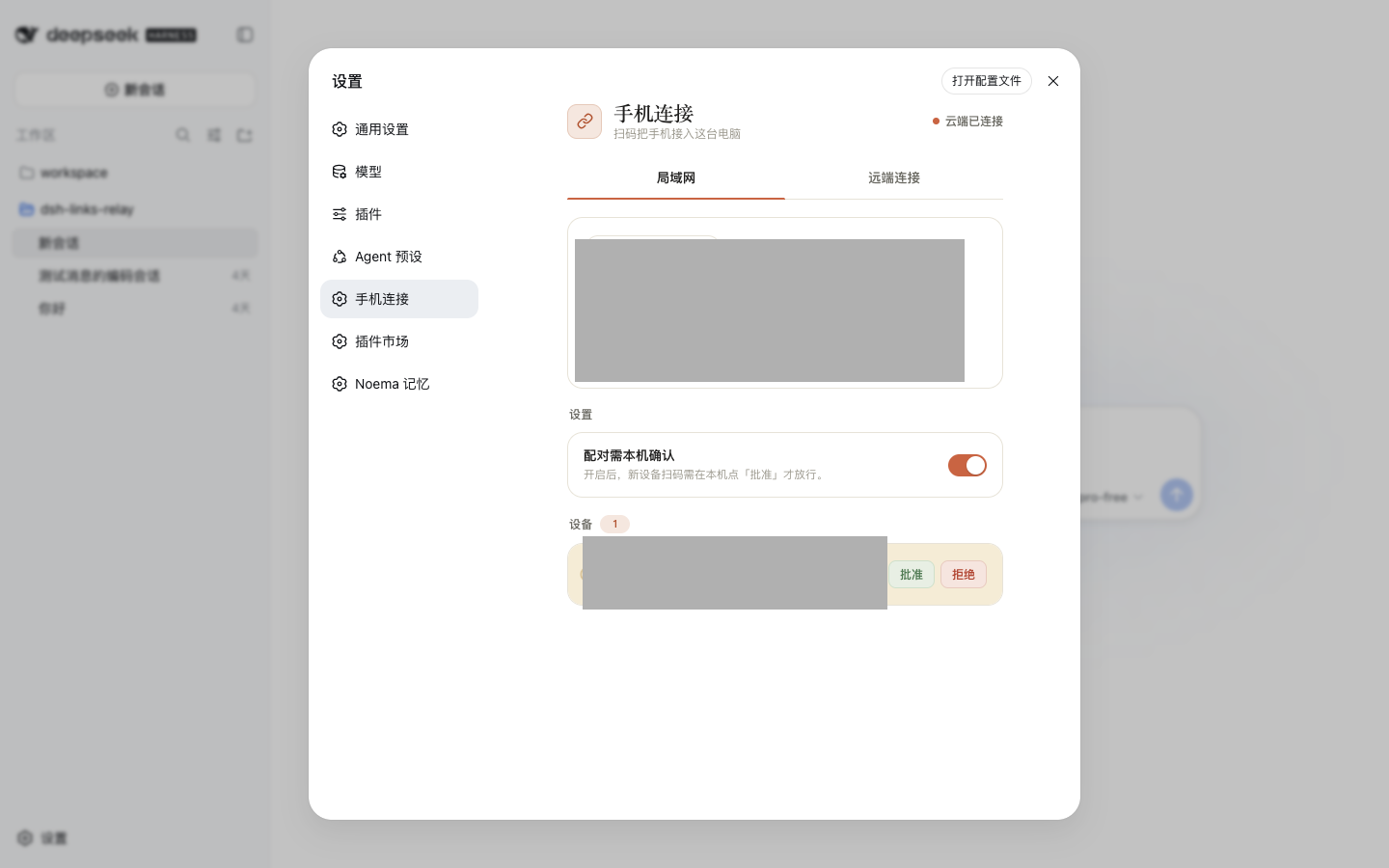Open the 你好 session in background sidebar

pos(135,309)
